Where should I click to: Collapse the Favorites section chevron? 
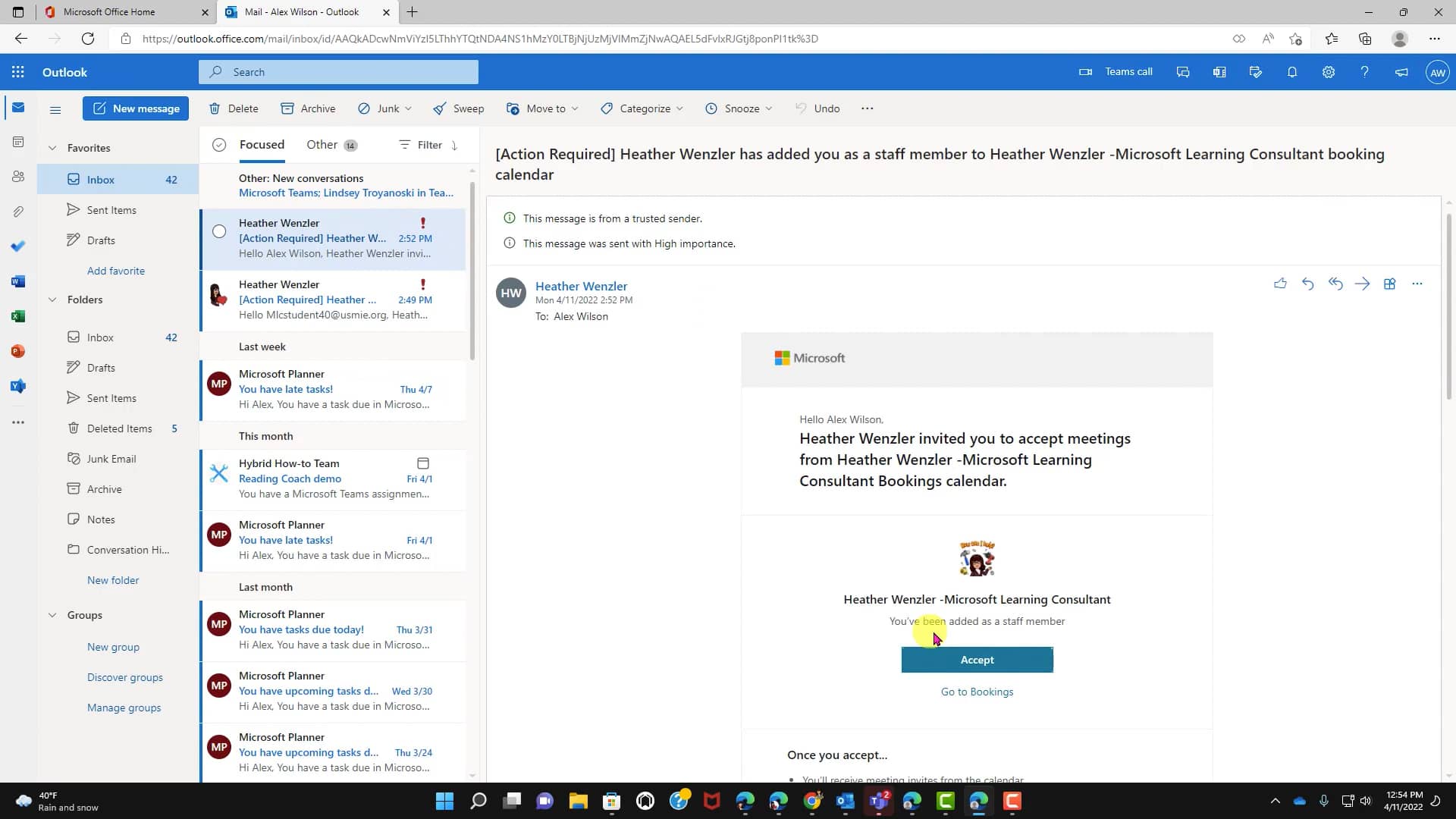(x=52, y=148)
